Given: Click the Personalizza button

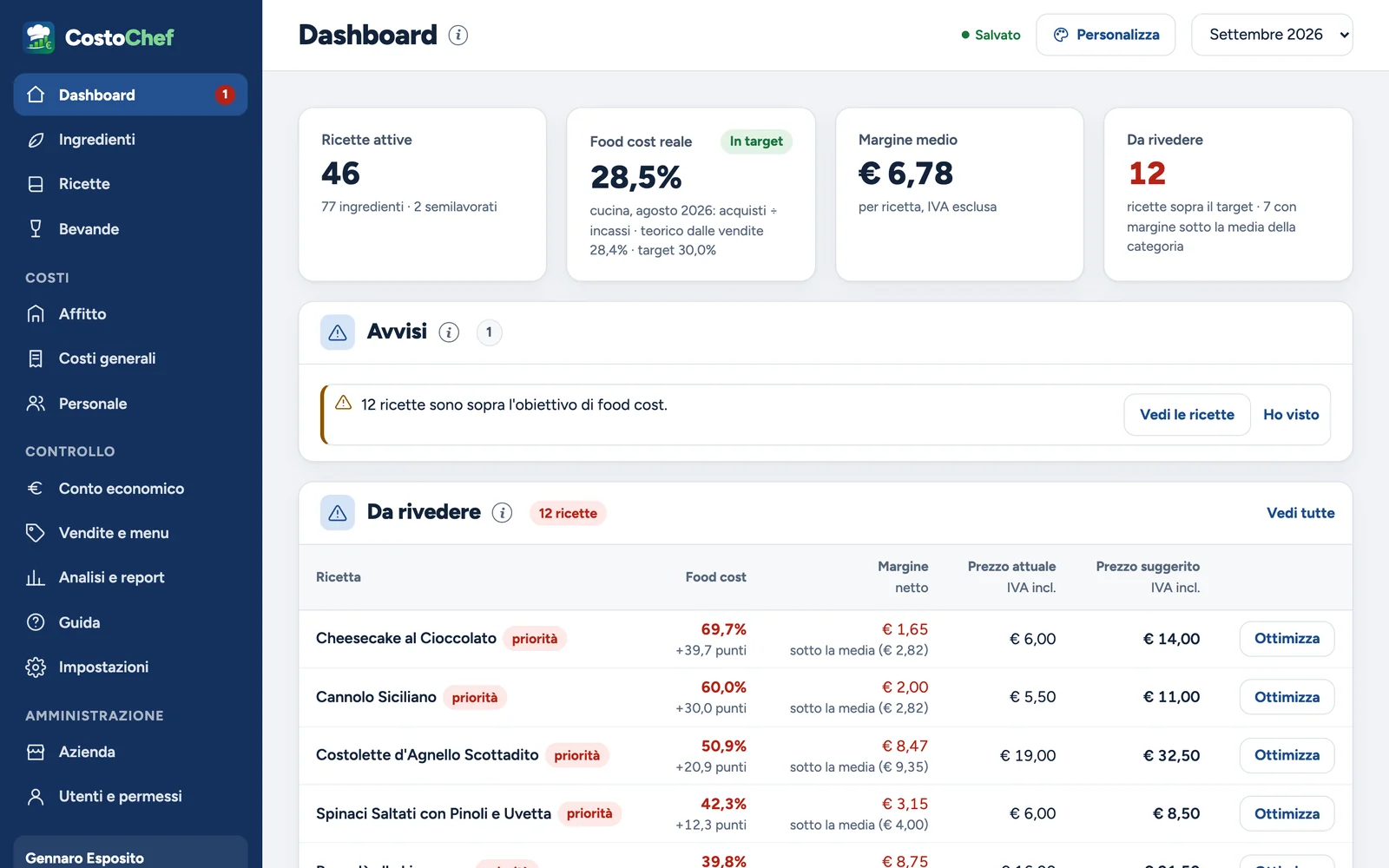Looking at the screenshot, I should (1106, 35).
